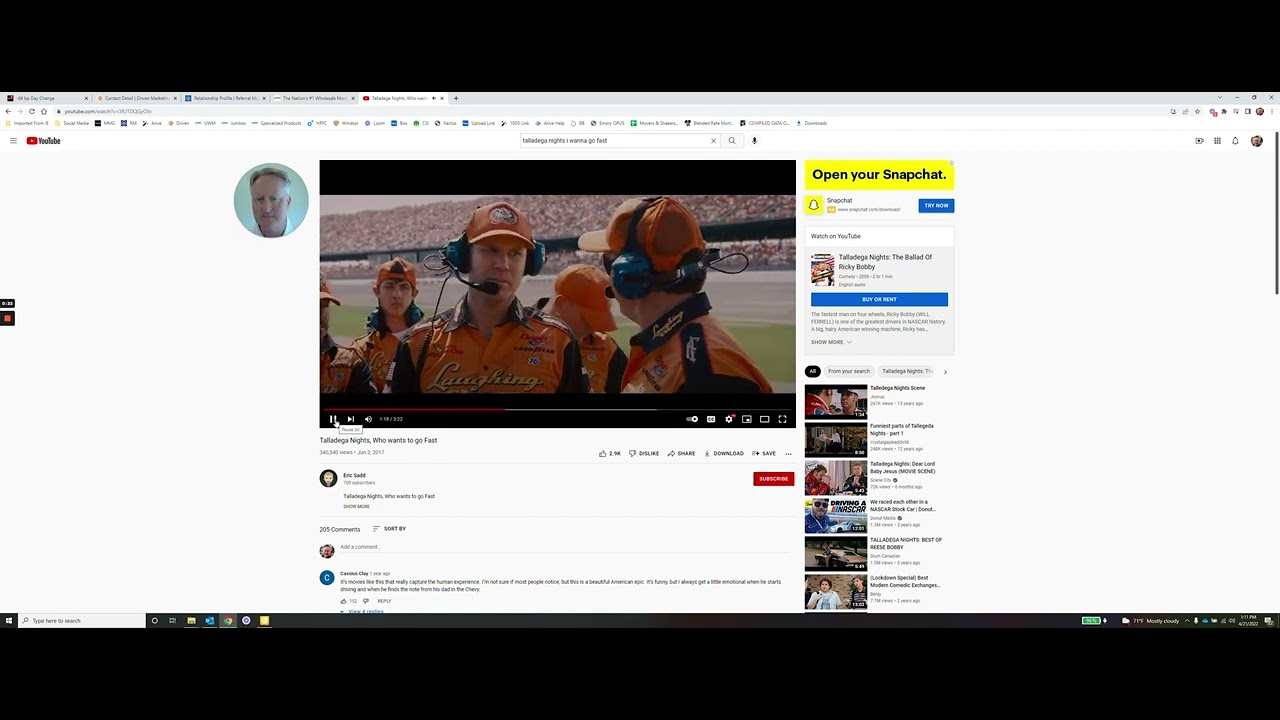Click the Windows taskbar search box
This screenshot has height=720, width=1280.
point(82,621)
